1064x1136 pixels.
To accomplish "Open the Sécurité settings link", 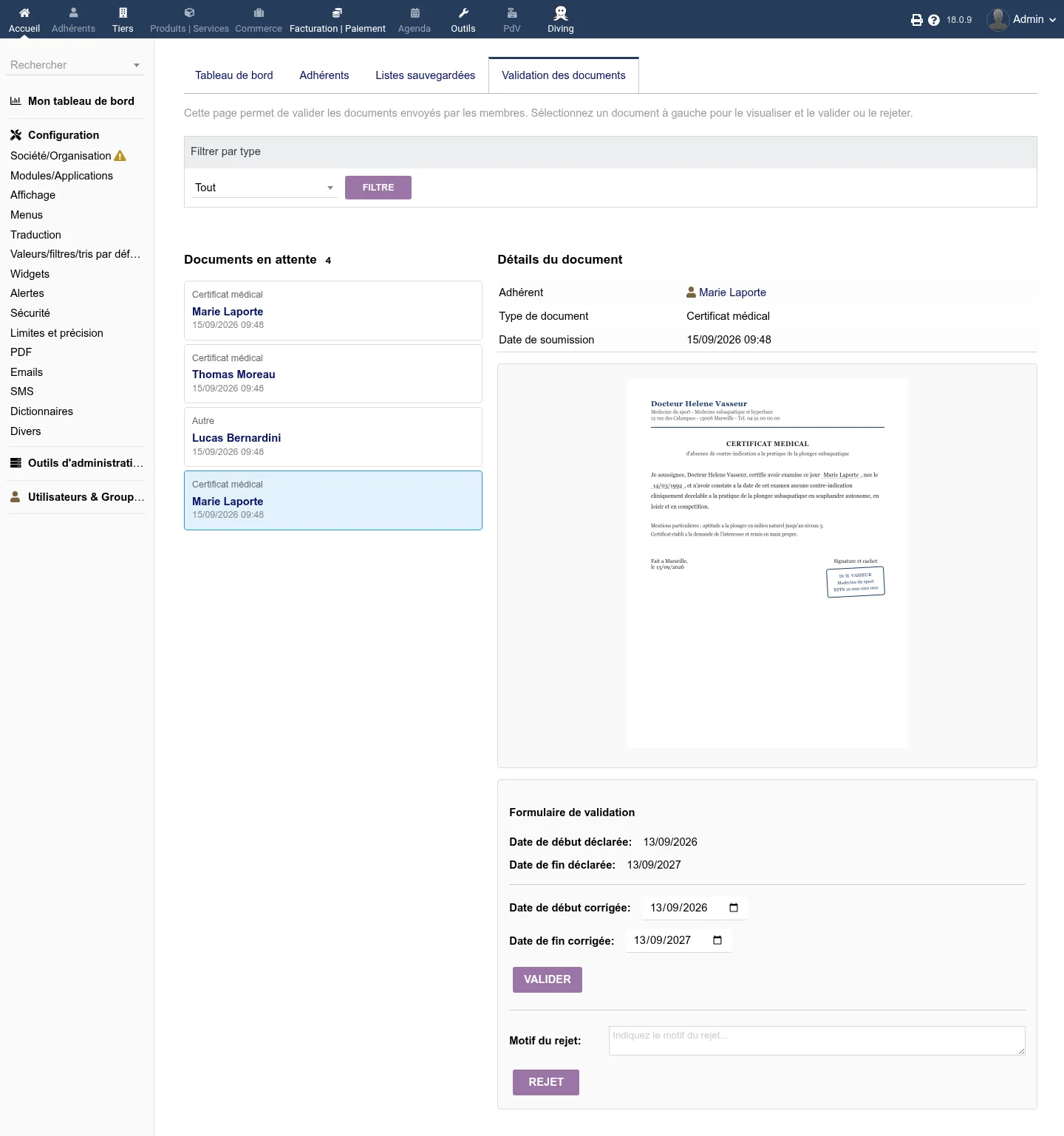I will 30,313.
